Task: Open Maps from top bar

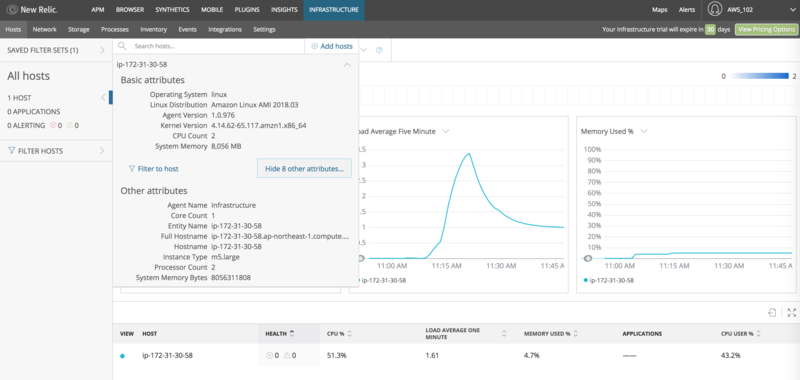Action: coord(660,10)
